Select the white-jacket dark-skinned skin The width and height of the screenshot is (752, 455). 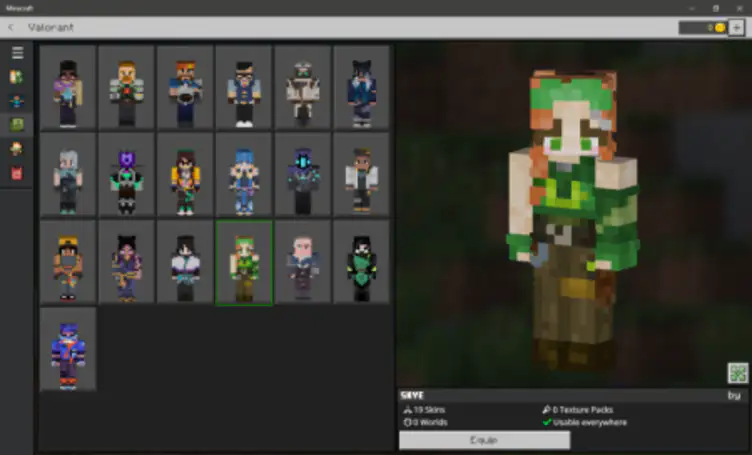pos(362,175)
